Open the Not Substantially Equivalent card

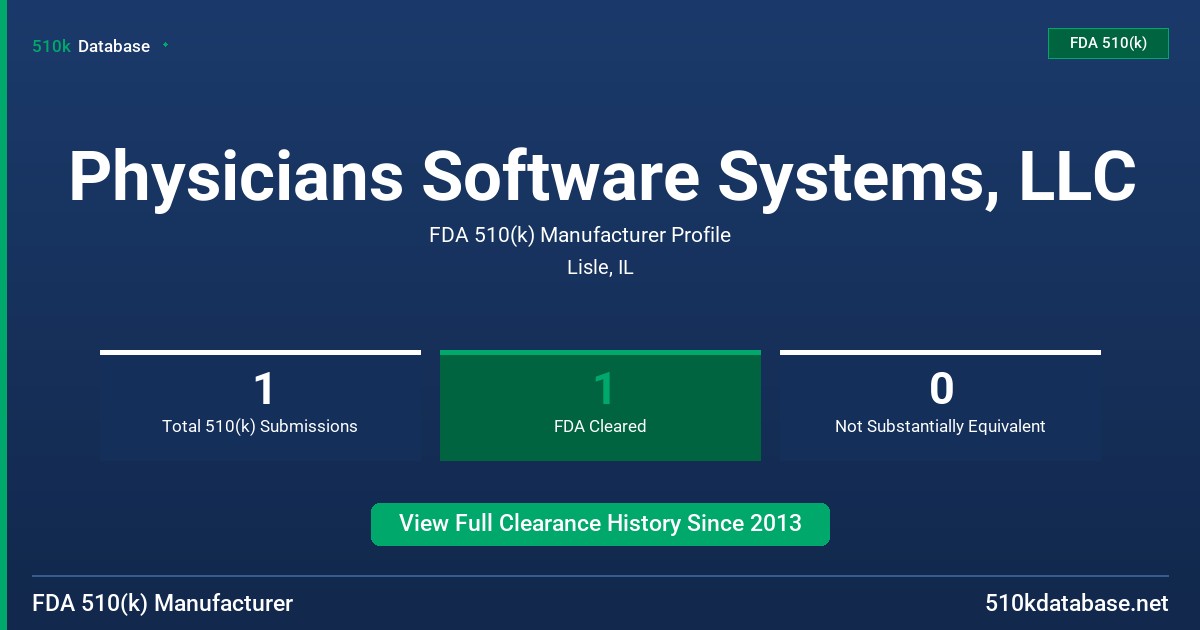coord(940,405)
